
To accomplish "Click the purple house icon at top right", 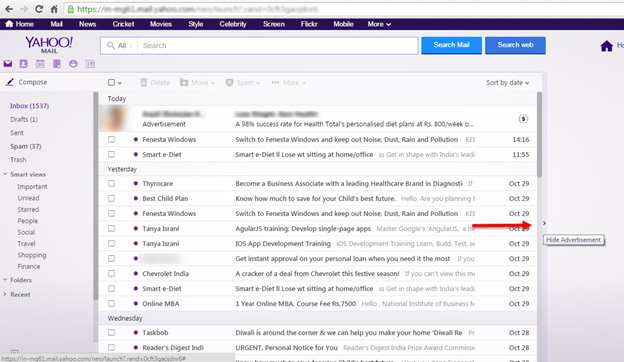I will [x=606, y=46].
